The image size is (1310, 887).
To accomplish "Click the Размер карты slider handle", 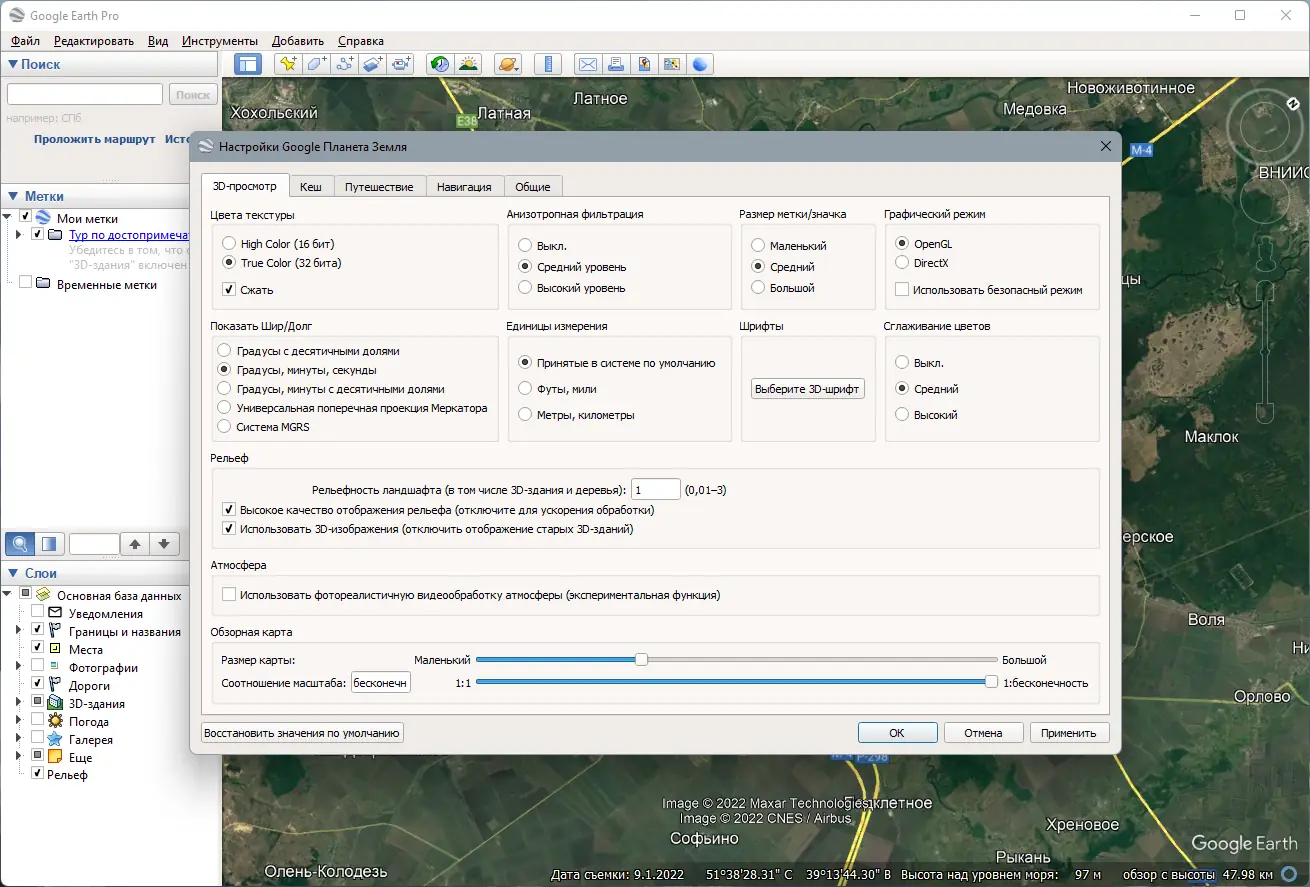I will 641,659.
